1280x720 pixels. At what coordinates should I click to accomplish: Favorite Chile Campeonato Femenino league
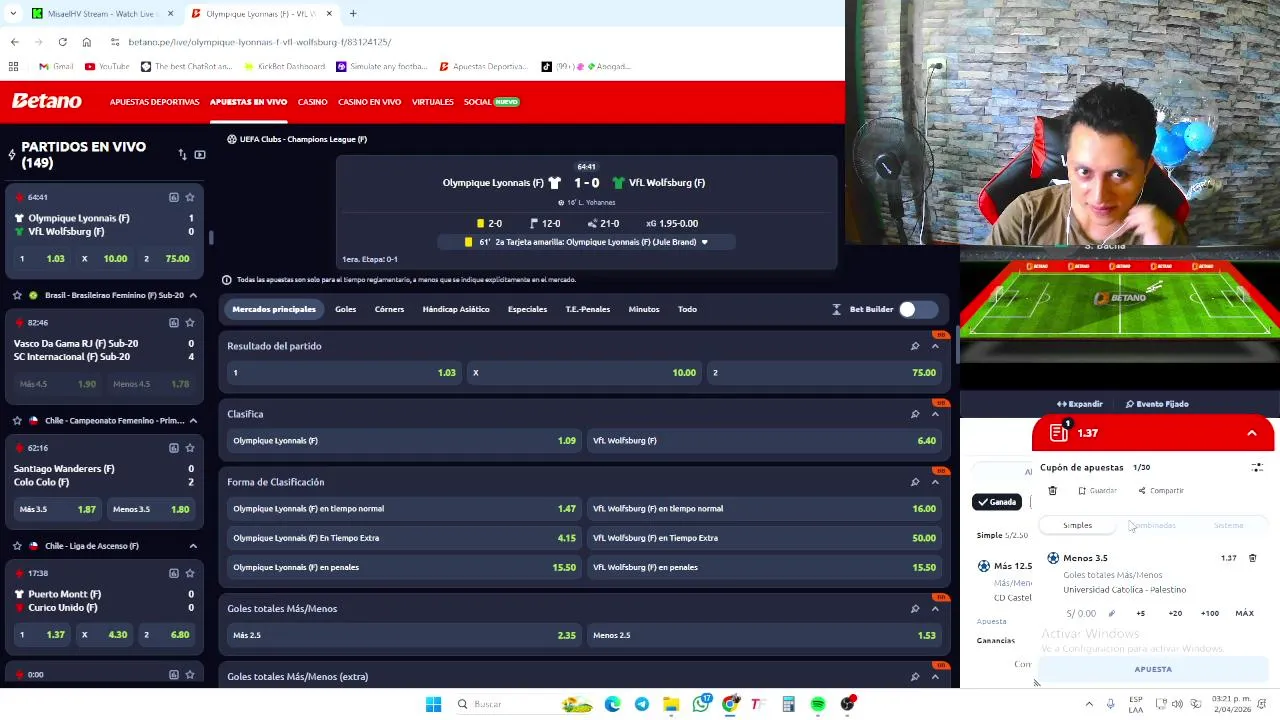click(17, 420)
